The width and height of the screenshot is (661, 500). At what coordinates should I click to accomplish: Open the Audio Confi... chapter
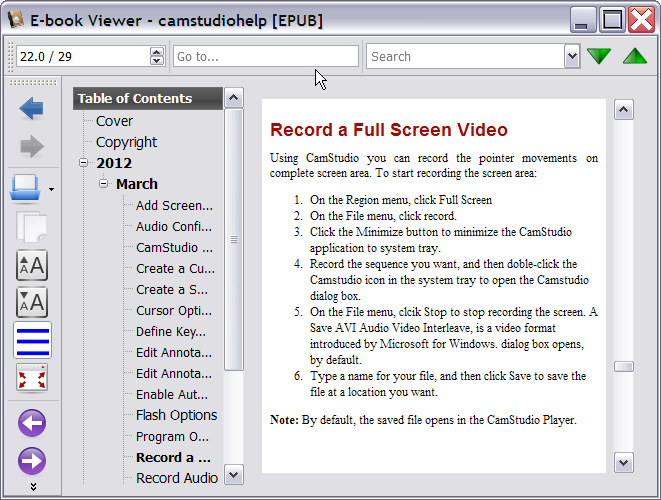174,226
